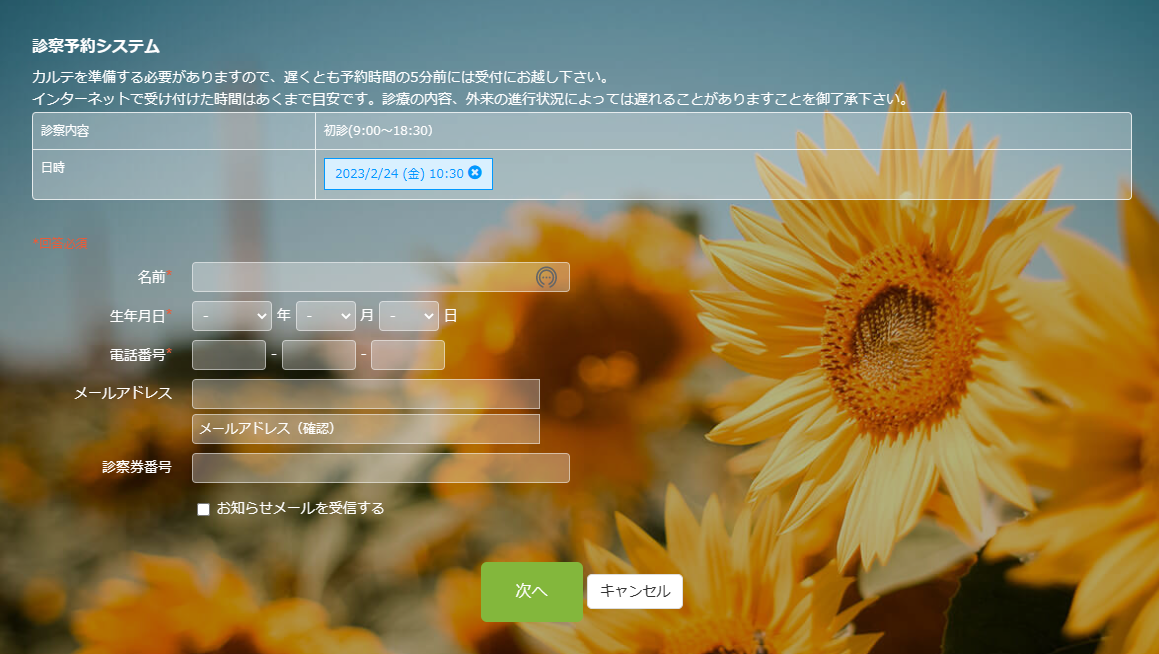Image resolution: width=1159 pixels, height=654 pixels.
Task: Click the 生年月日 field label
Action: [x=137, y=316]
